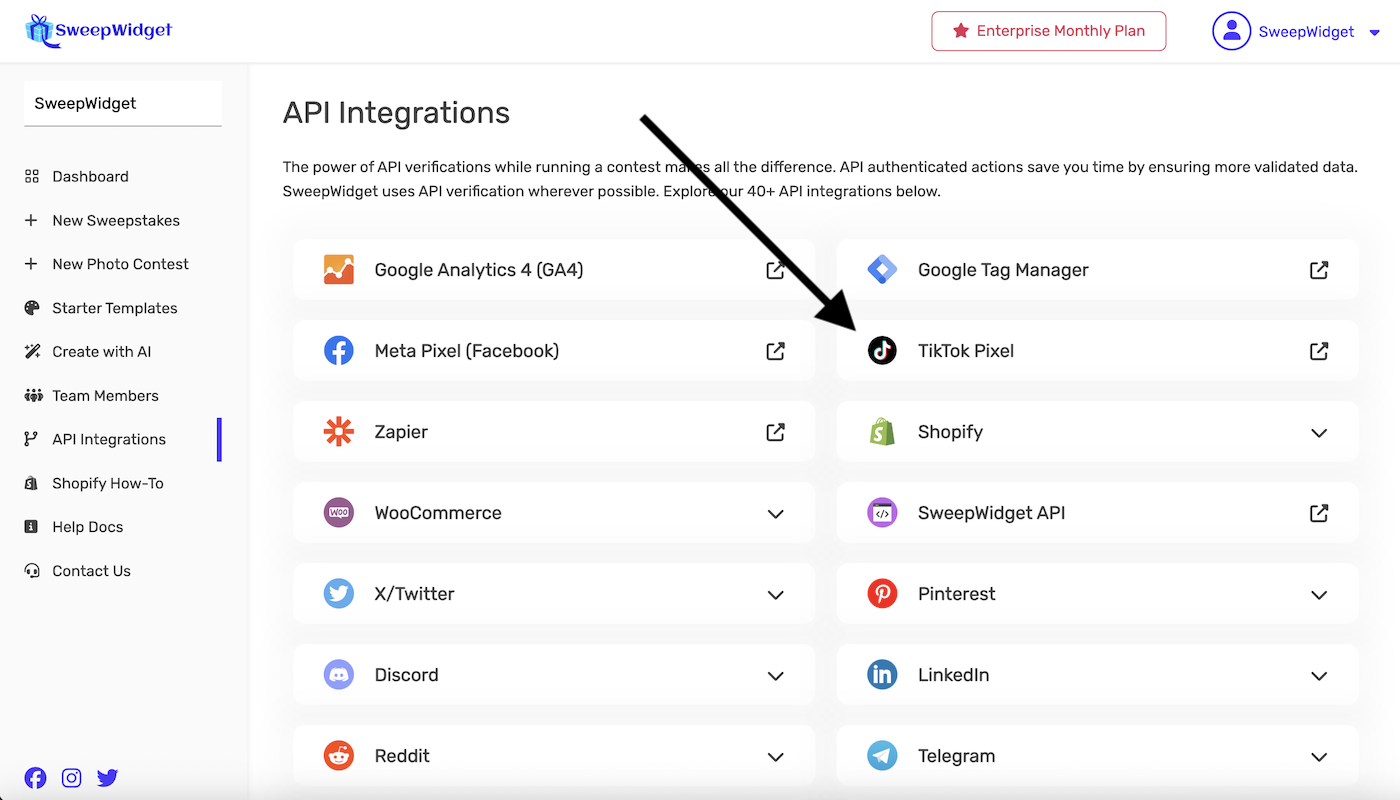Image resolution: width=1400 pixels, height=800 pixels.
Task: Open Help Docs sidebar link
Action: click(87, 527)
